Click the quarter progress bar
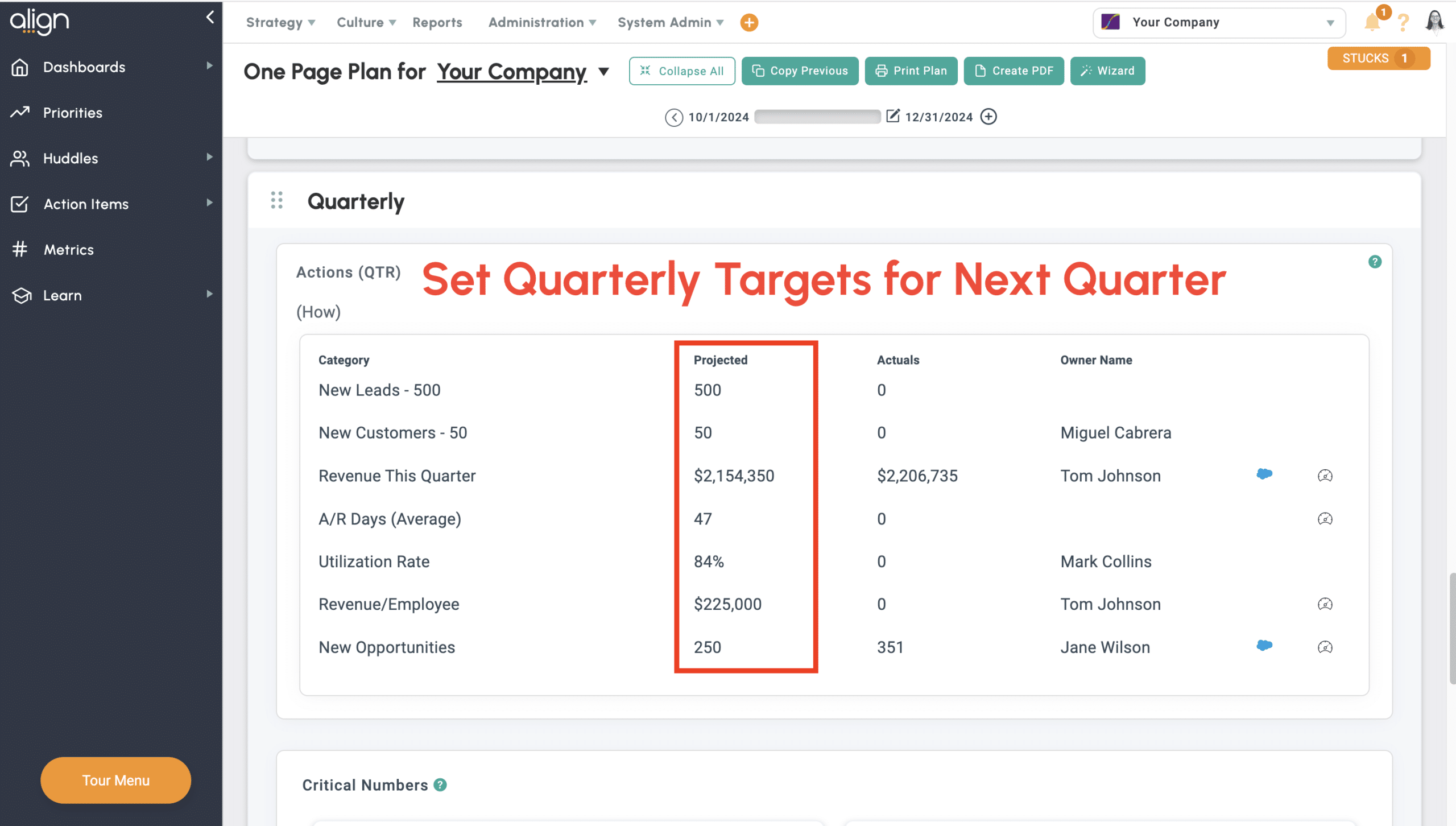Viewport: 1456px width, 826px height. pyautogui.click(x=817, y=117)
